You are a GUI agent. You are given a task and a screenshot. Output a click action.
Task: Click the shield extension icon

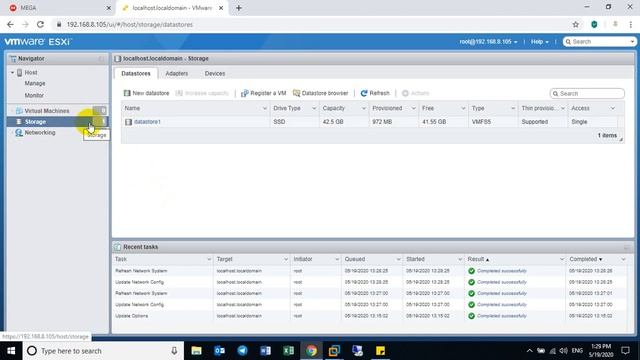[x=594, y=24]
